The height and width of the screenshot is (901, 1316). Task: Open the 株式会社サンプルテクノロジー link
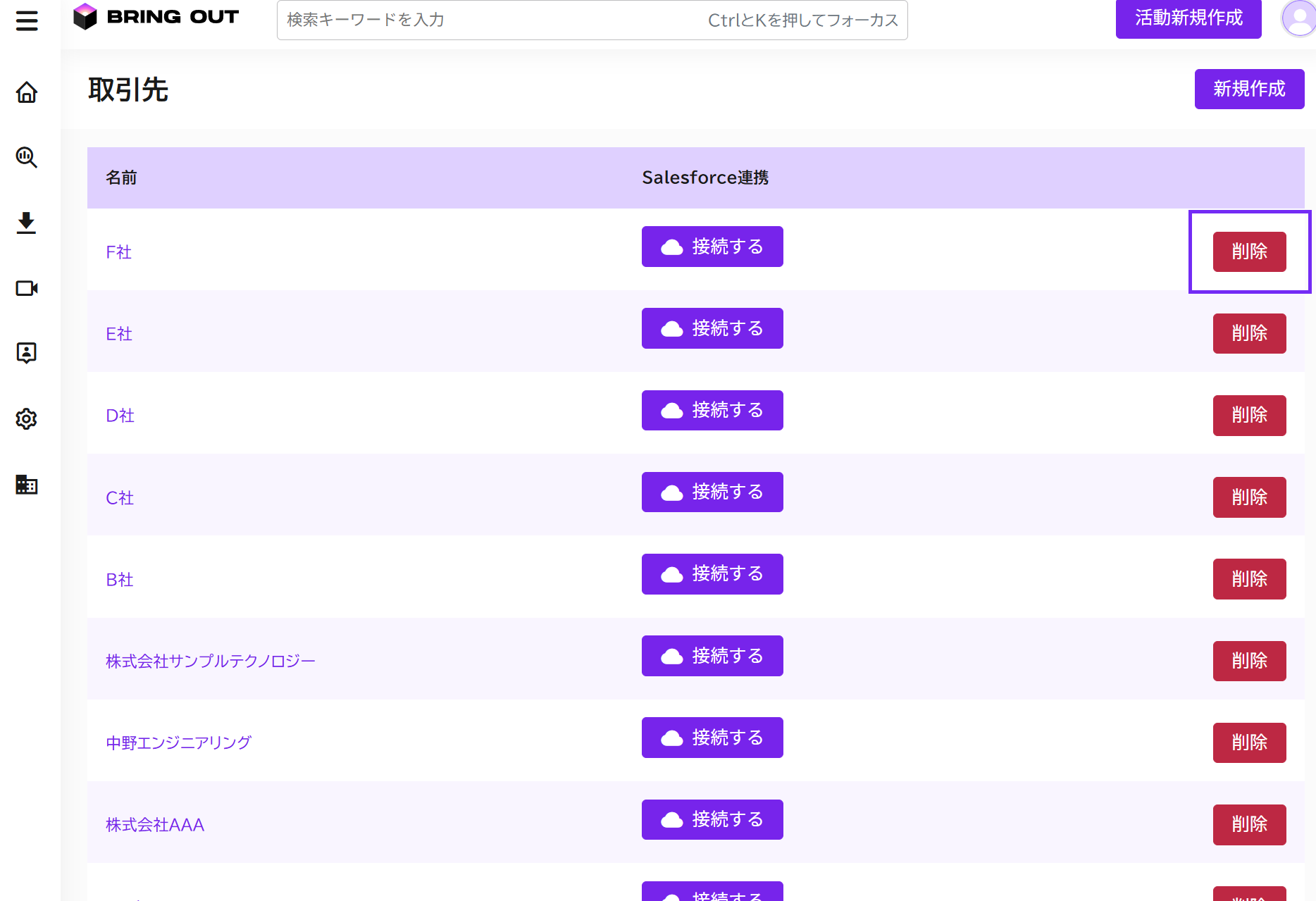pos(211,661)
